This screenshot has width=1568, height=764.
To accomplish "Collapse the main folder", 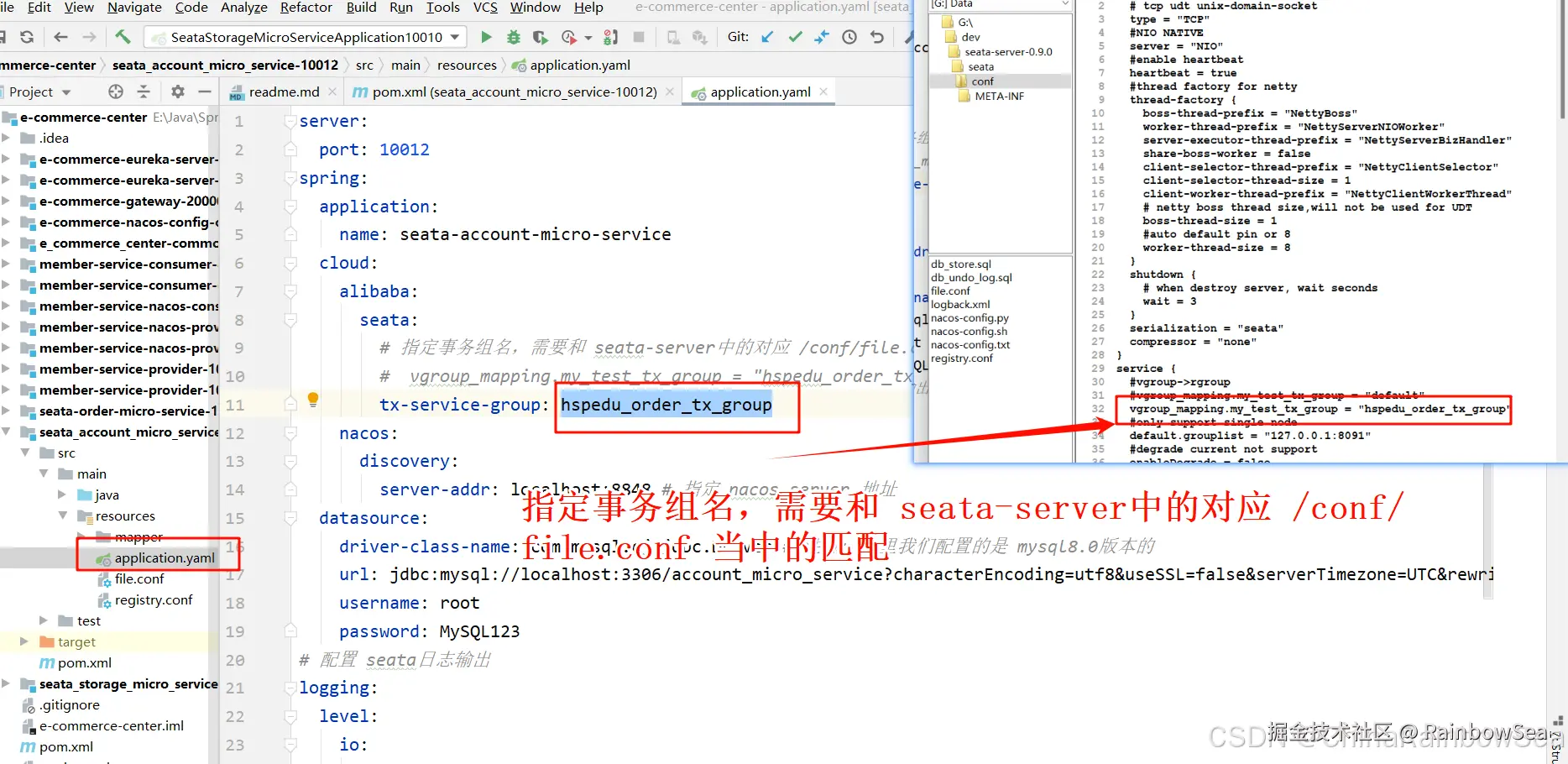I will [x=44, y=474].
